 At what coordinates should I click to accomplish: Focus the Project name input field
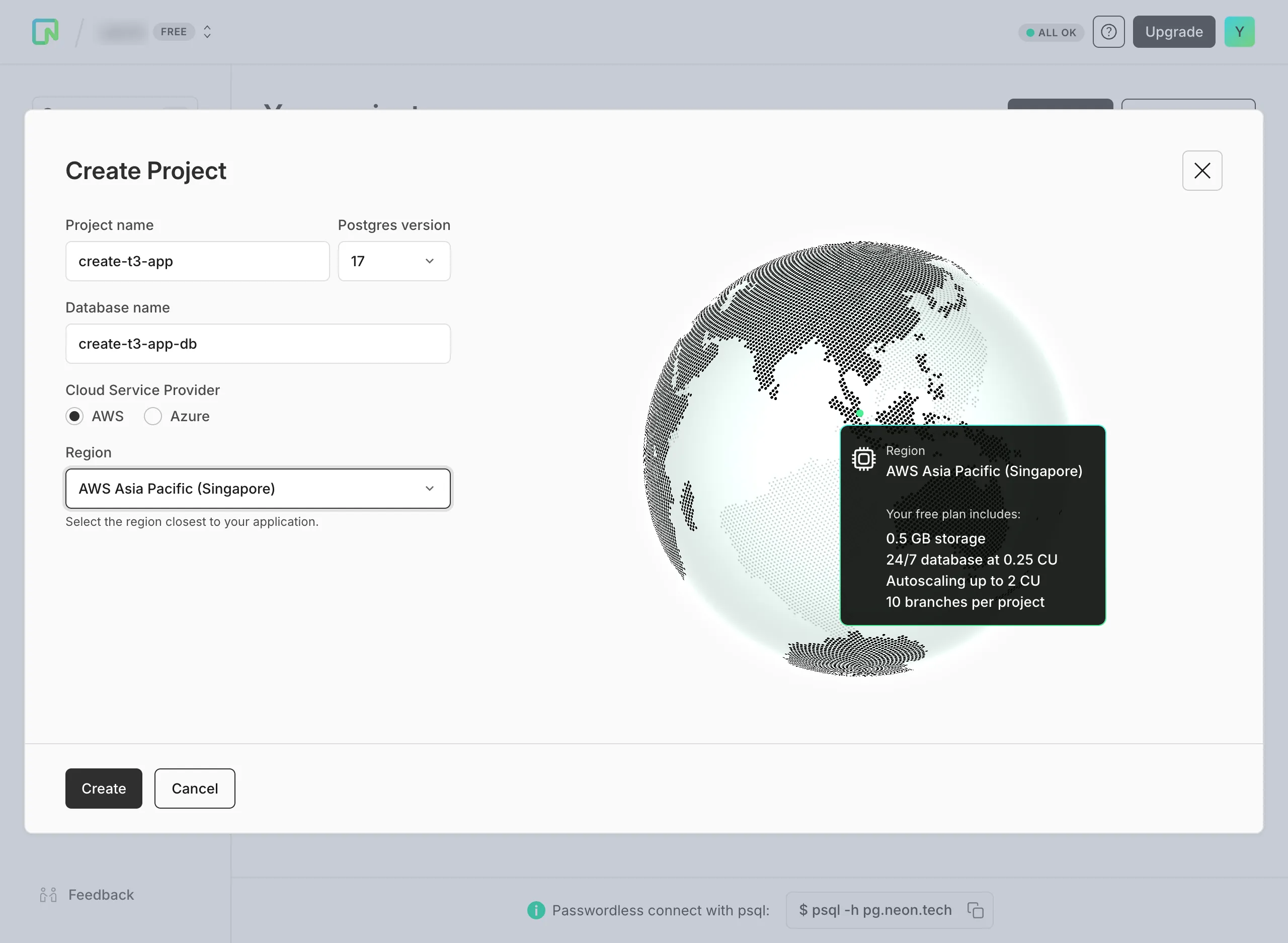[197, 261]
